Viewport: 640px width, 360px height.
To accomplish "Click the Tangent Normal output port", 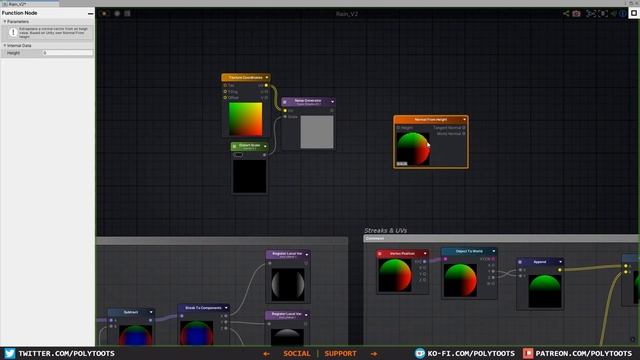I will (x=464, y=128).
